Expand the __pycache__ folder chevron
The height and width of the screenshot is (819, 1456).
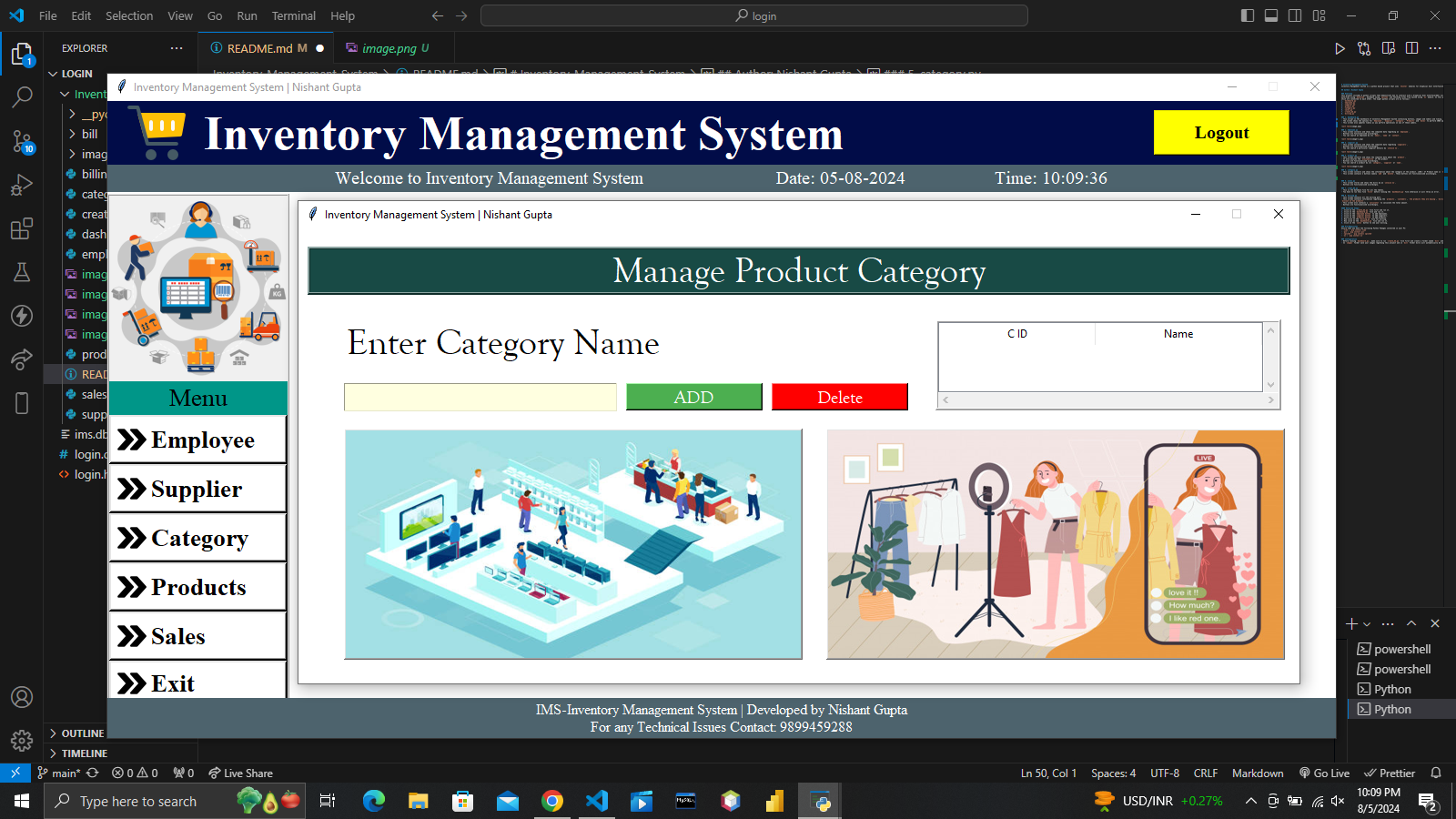click(72, 114)
